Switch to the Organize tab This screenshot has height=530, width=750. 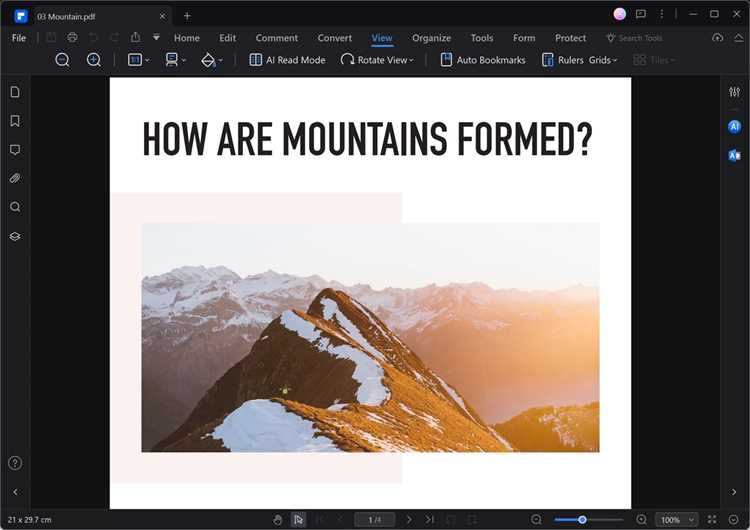pos(431,38)
